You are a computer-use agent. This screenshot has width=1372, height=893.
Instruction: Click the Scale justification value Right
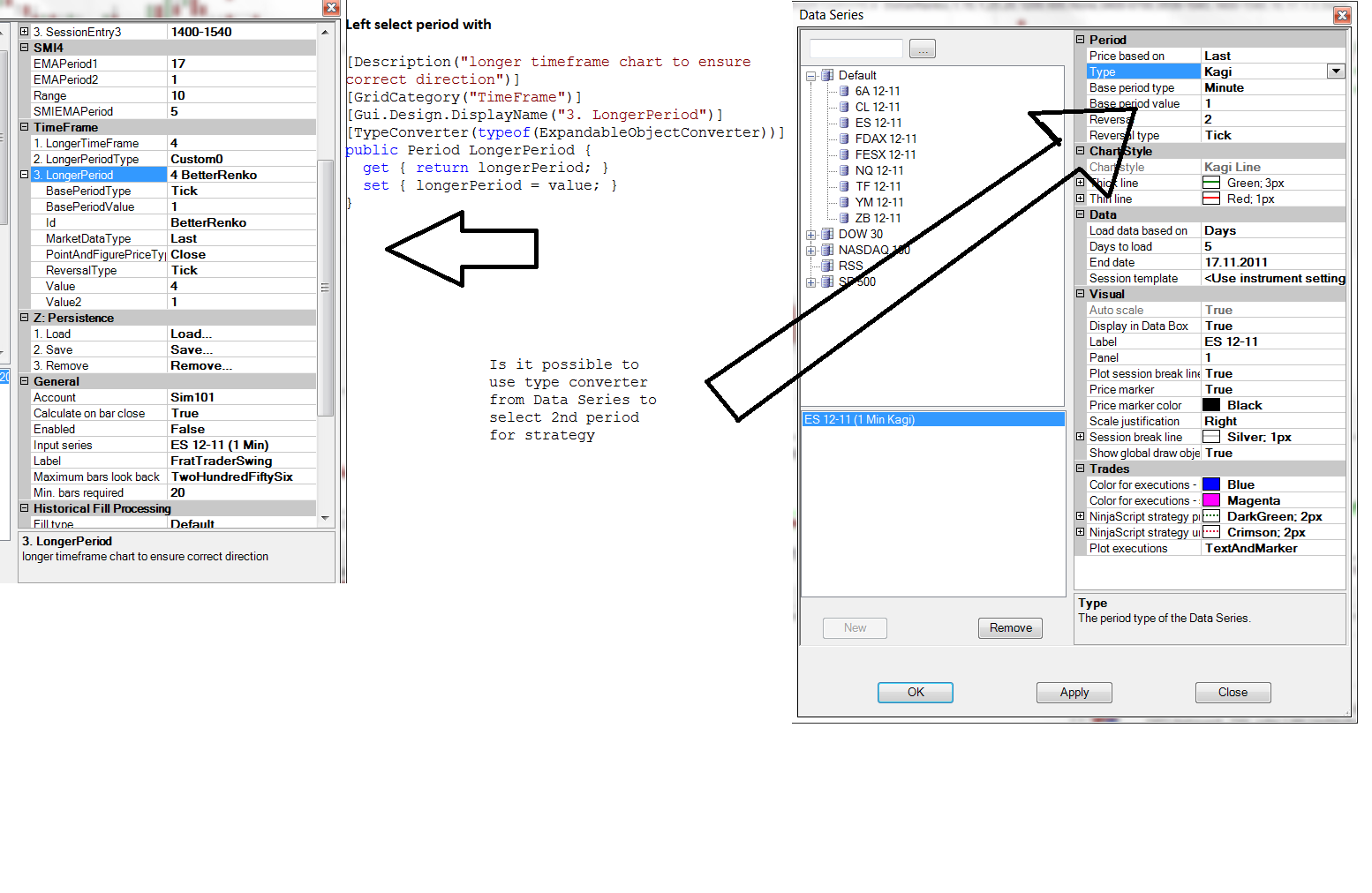(1273, 421)
